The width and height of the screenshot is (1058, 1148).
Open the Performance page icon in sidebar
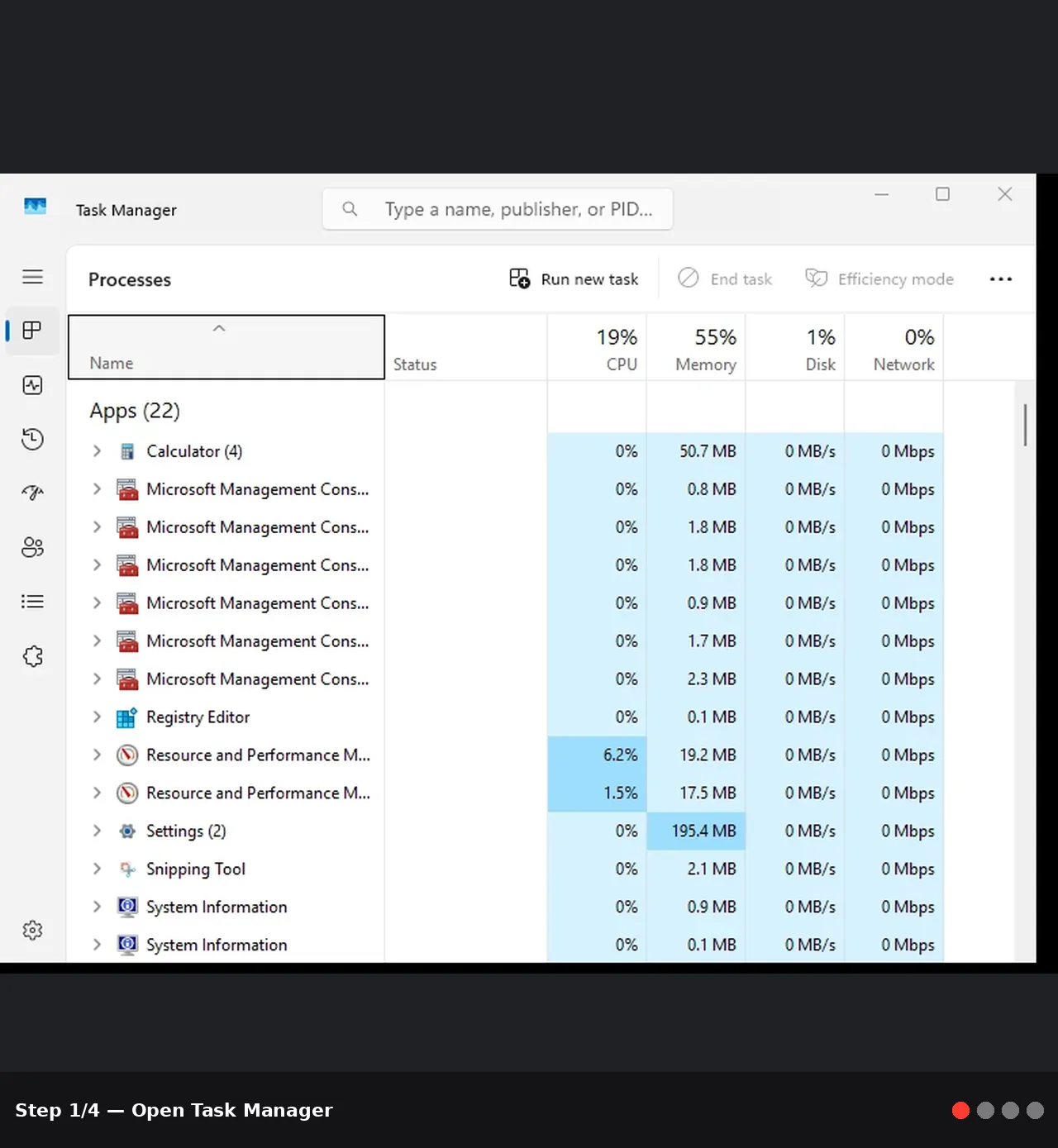32,385
